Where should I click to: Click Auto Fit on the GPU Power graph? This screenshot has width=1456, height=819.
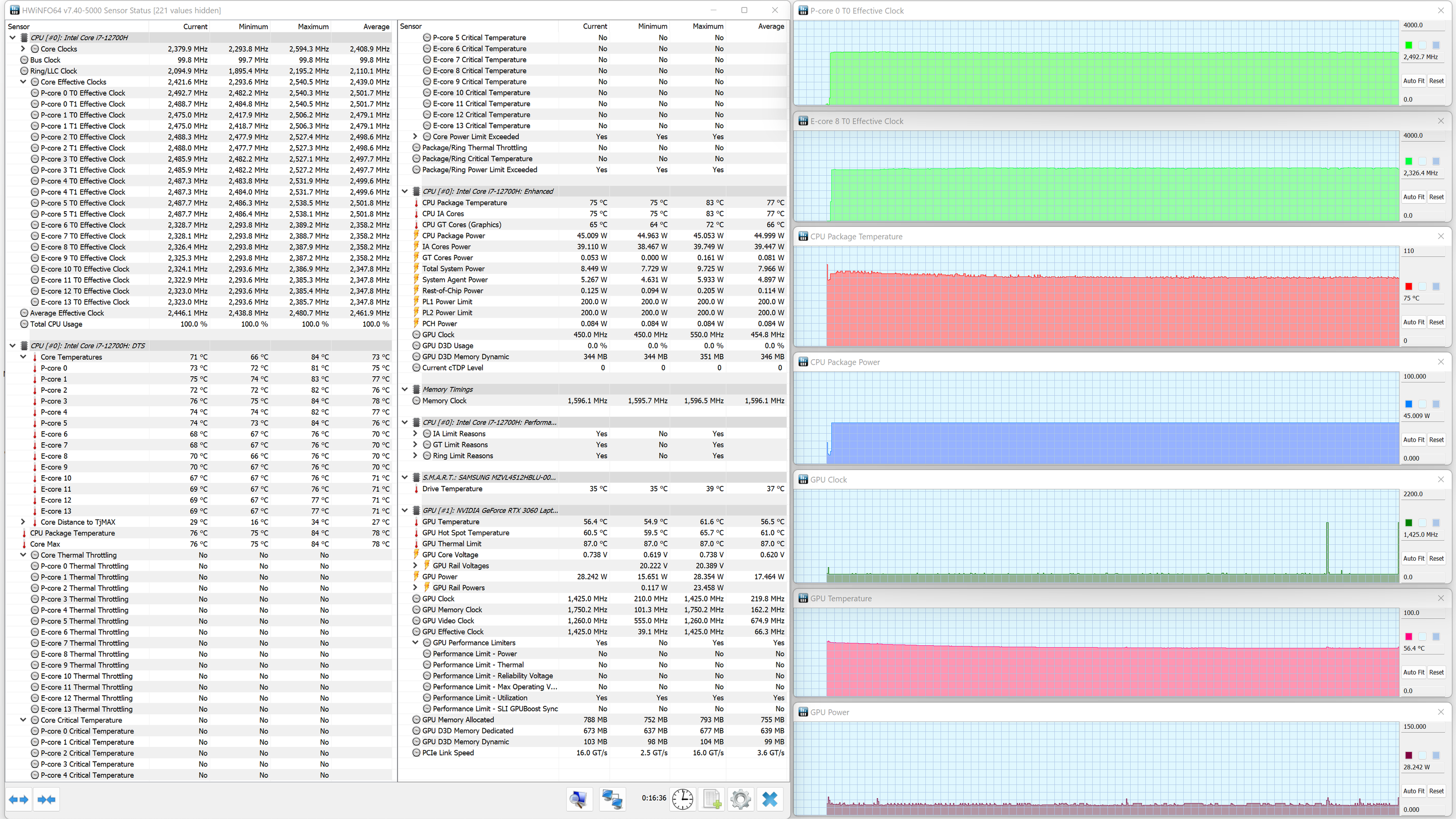point(1413,791)
